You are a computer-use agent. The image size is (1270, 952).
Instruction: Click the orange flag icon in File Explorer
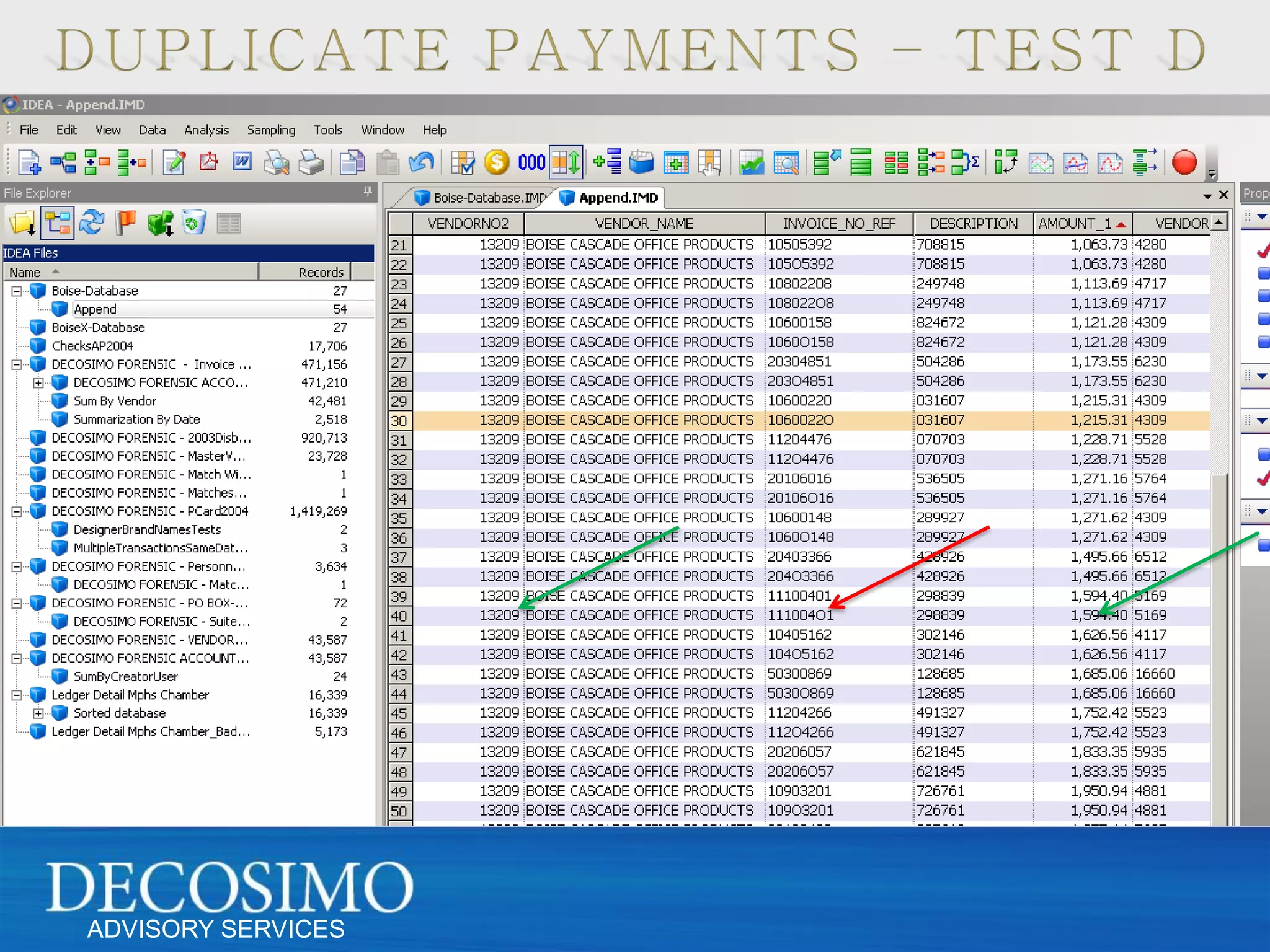coord(126,223)
